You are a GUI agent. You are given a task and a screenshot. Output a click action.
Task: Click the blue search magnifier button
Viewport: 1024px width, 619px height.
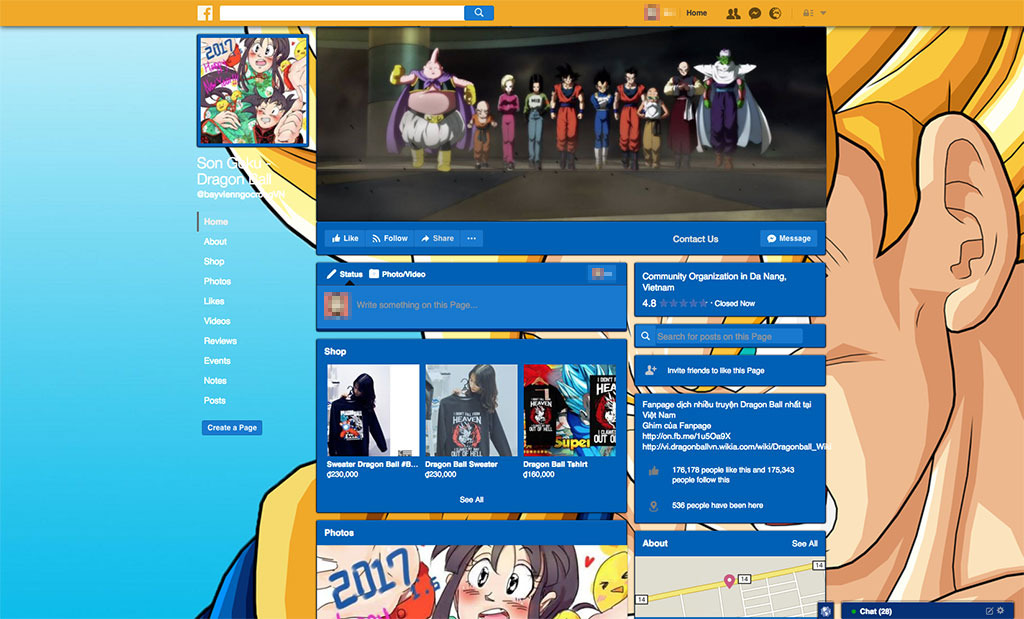pyautogui.click(x=479, y=12)
